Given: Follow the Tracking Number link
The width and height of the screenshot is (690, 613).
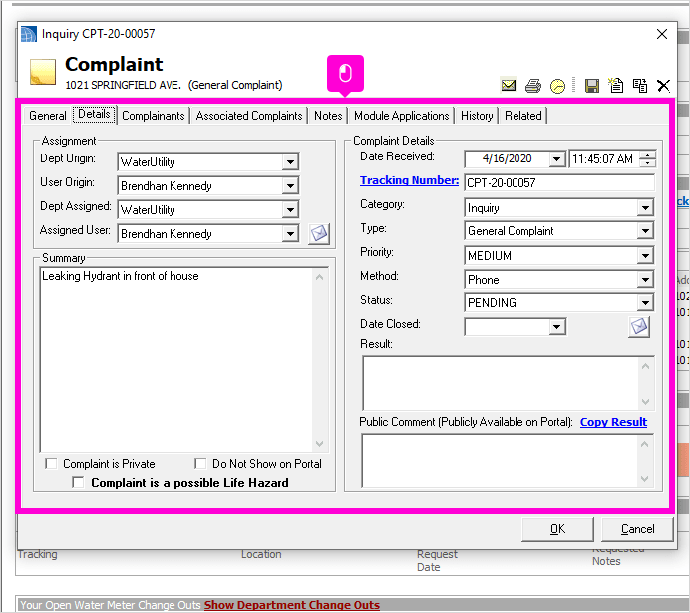Looking at the screenshot, I should coord(409,180).
